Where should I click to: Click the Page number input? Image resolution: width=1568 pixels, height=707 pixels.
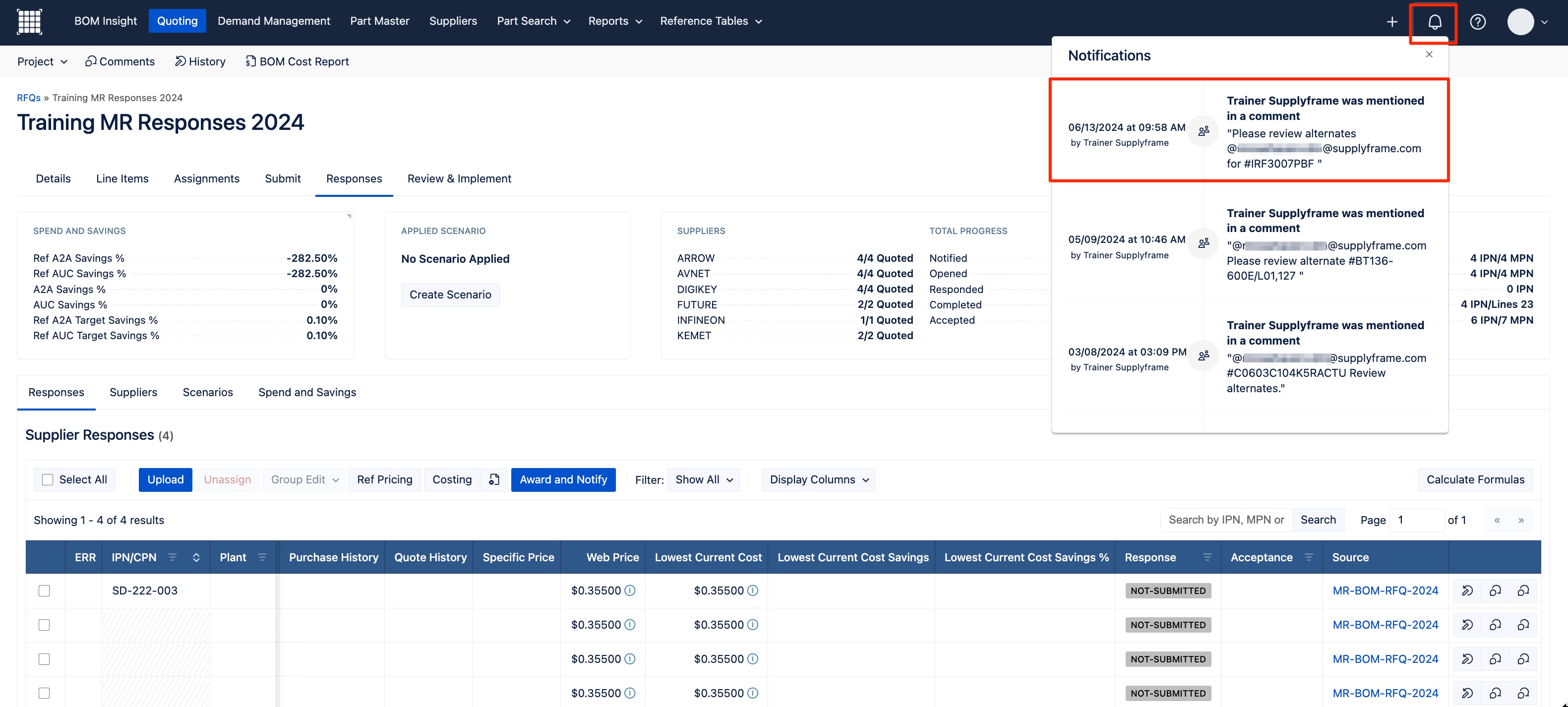pos(1416,520)
